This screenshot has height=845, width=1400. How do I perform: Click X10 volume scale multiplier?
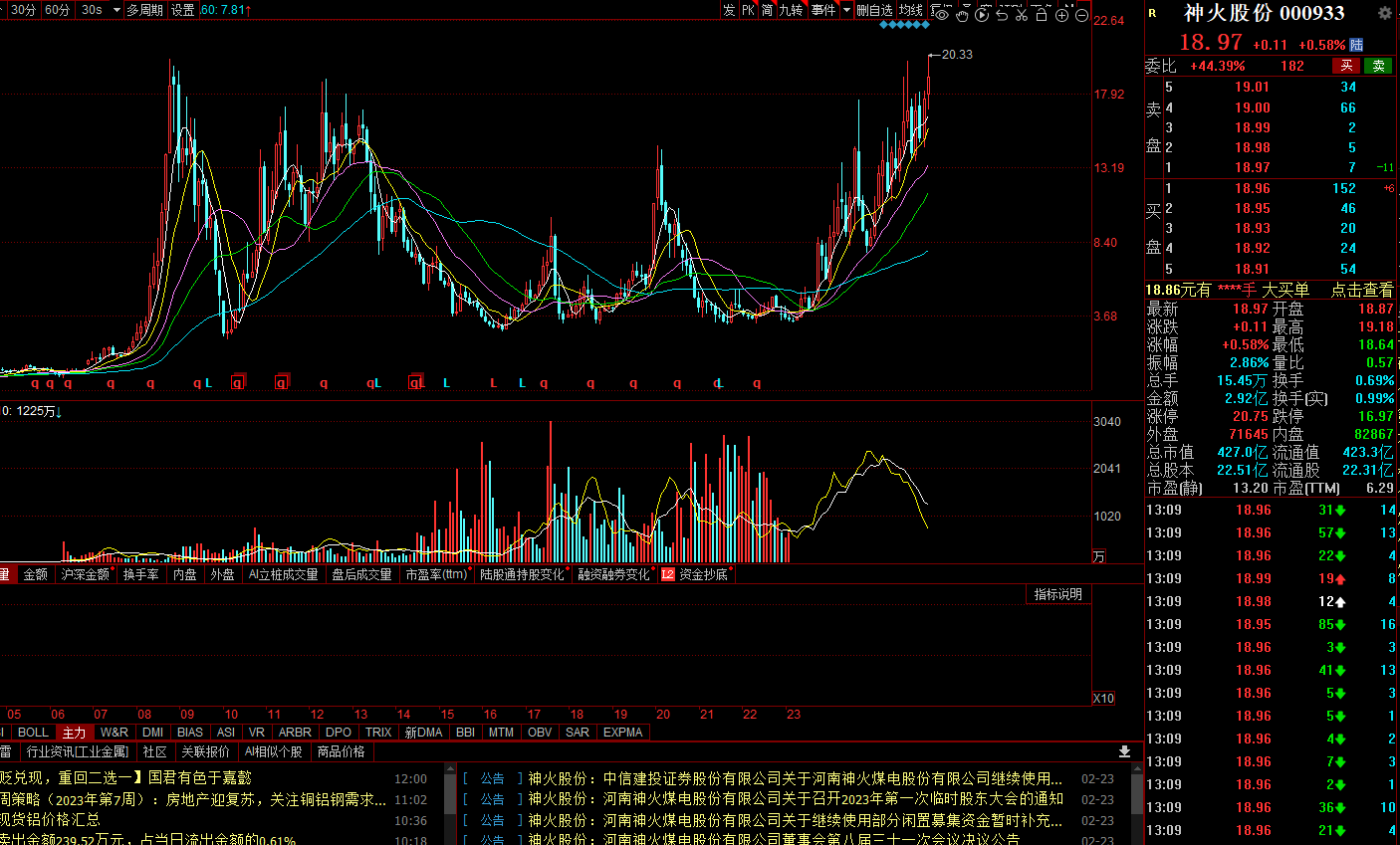[x=1103, y=698]
